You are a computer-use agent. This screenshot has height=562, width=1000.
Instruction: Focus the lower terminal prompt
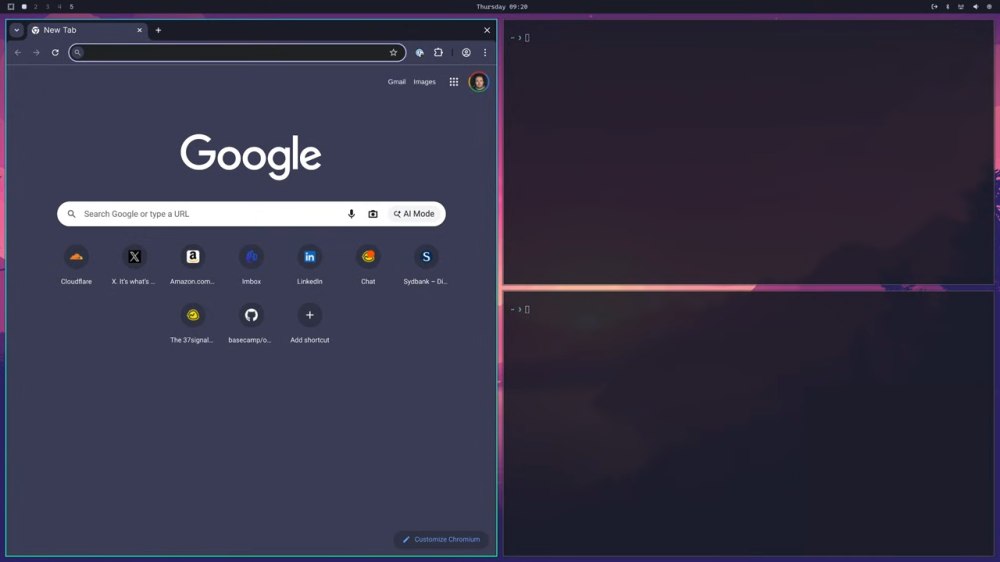(520, 309)
